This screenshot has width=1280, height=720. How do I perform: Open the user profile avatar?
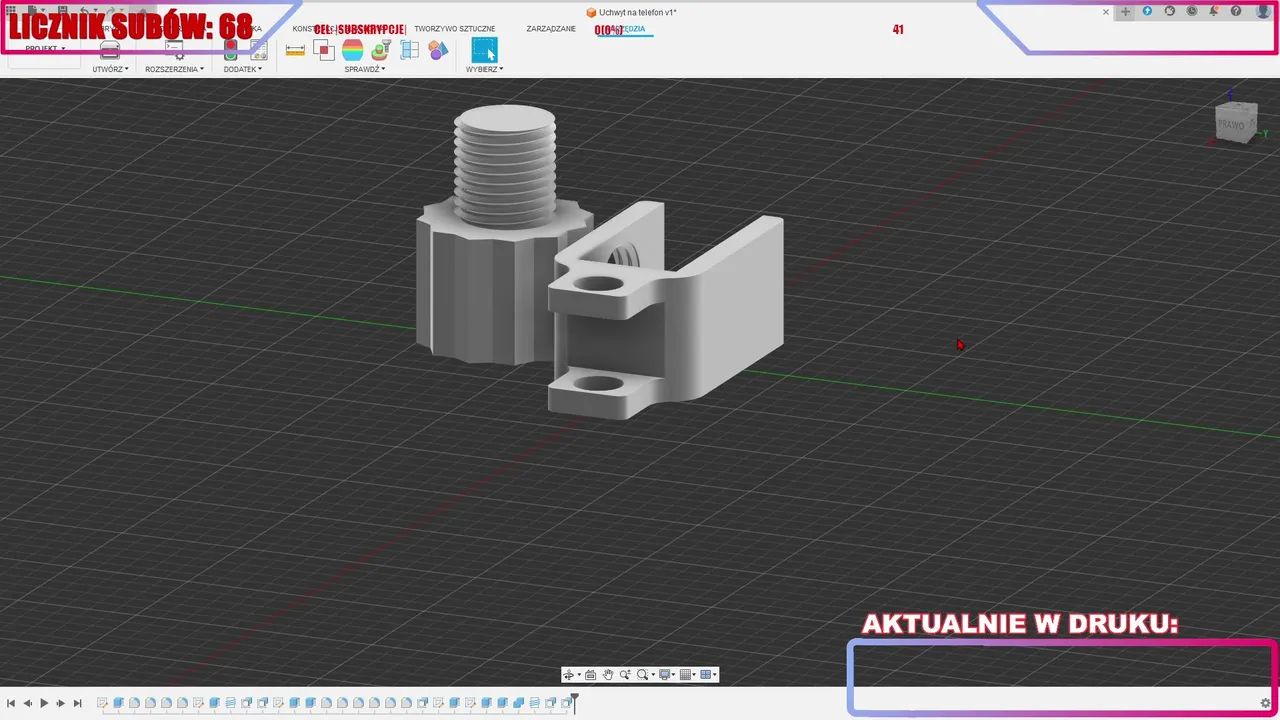1263,11
